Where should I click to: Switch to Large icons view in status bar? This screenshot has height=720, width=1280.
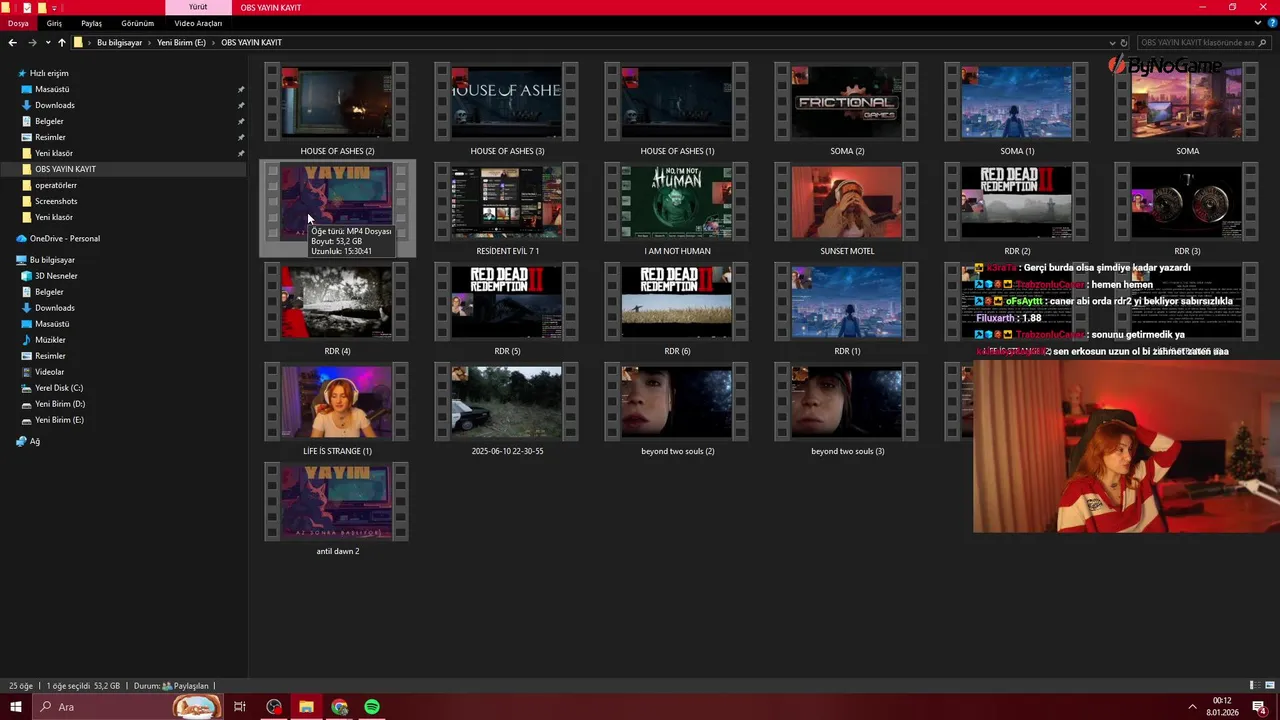(1269, 686)
